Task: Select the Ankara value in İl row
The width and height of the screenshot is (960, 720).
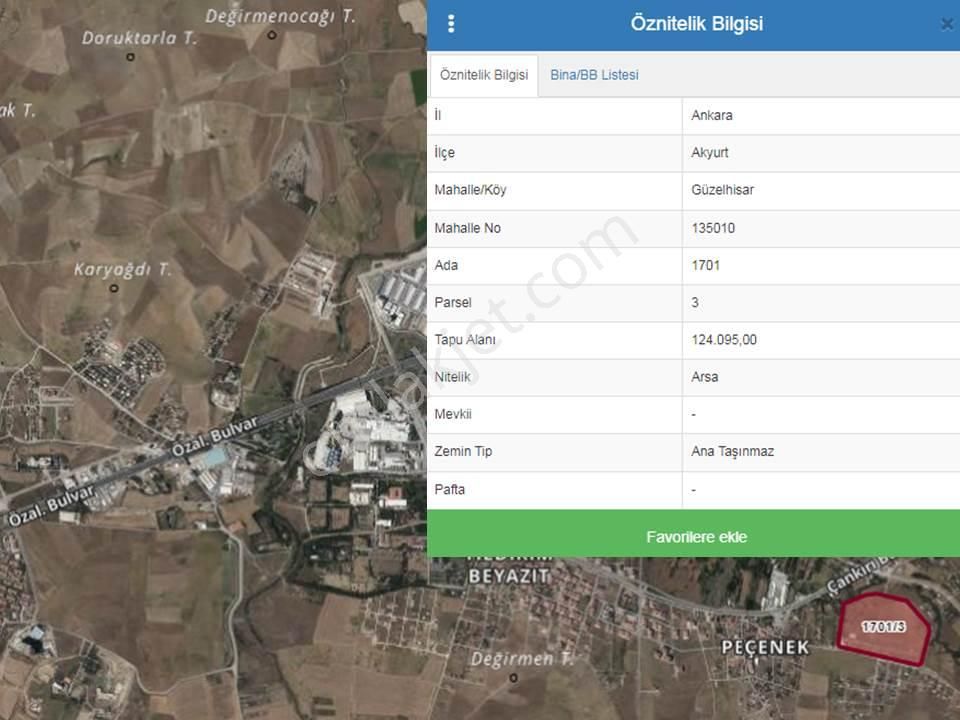Action: 712,115
